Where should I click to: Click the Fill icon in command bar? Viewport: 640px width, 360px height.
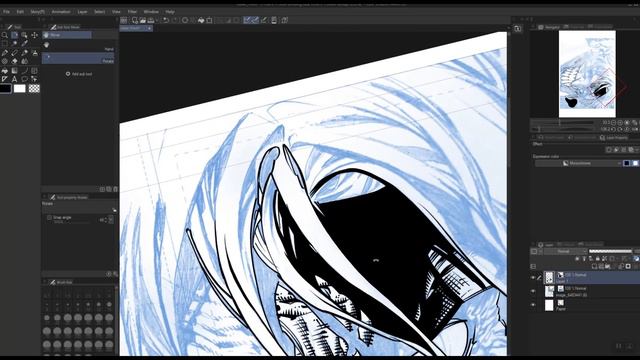[x=201, y=20]
